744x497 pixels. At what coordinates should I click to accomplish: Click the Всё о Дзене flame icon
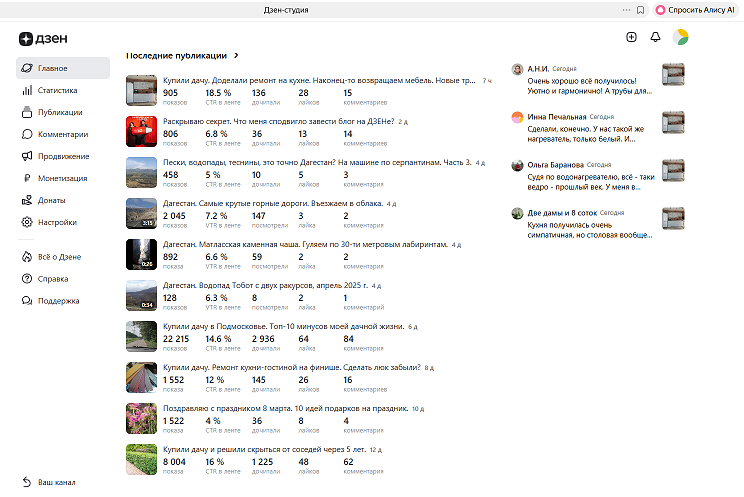tap(27, 257)
